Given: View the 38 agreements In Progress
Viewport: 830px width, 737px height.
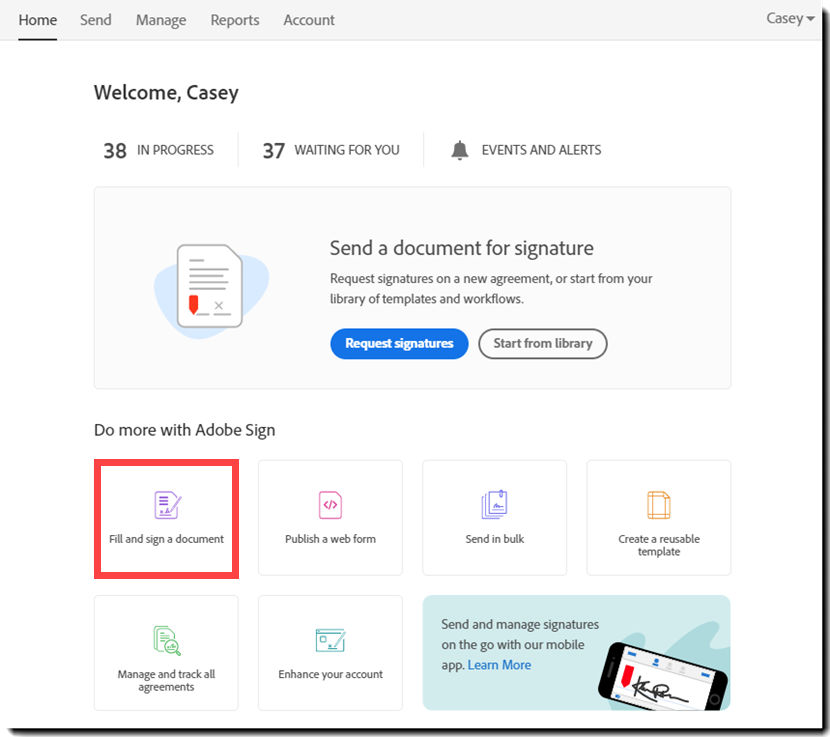Looking at the screenshot, I should (156, 149).
